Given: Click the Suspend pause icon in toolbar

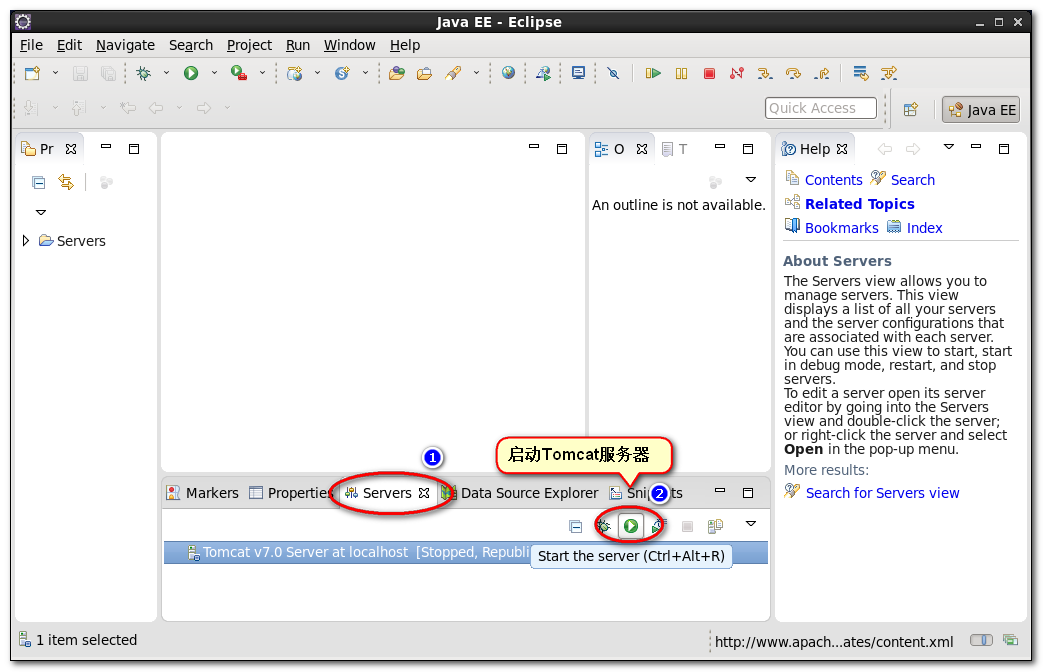Looking at the screenshot, I should pos(681,73).
